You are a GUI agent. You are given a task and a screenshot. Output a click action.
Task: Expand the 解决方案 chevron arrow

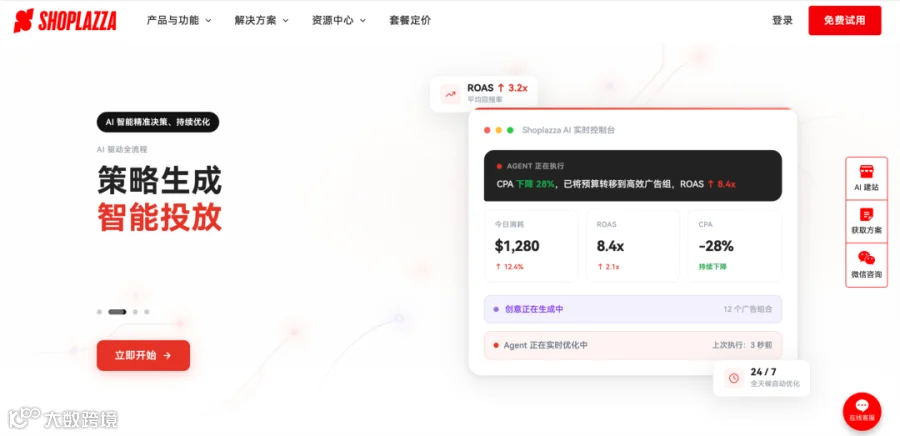pos(285,21)
